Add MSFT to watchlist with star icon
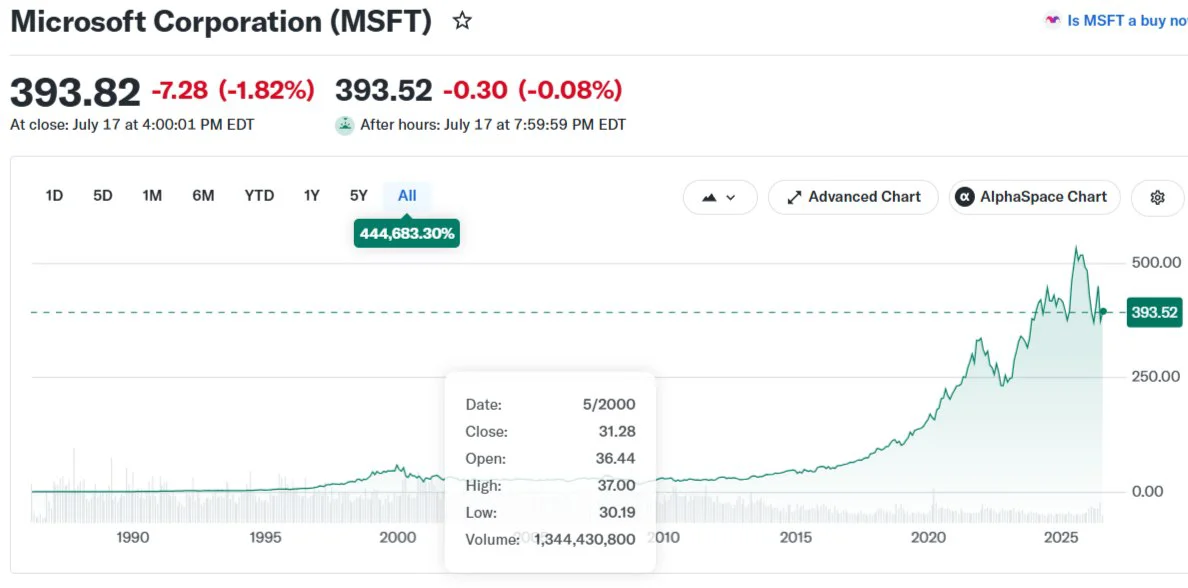The height and width of the screenshot is (588, 1188). [462, 21]
